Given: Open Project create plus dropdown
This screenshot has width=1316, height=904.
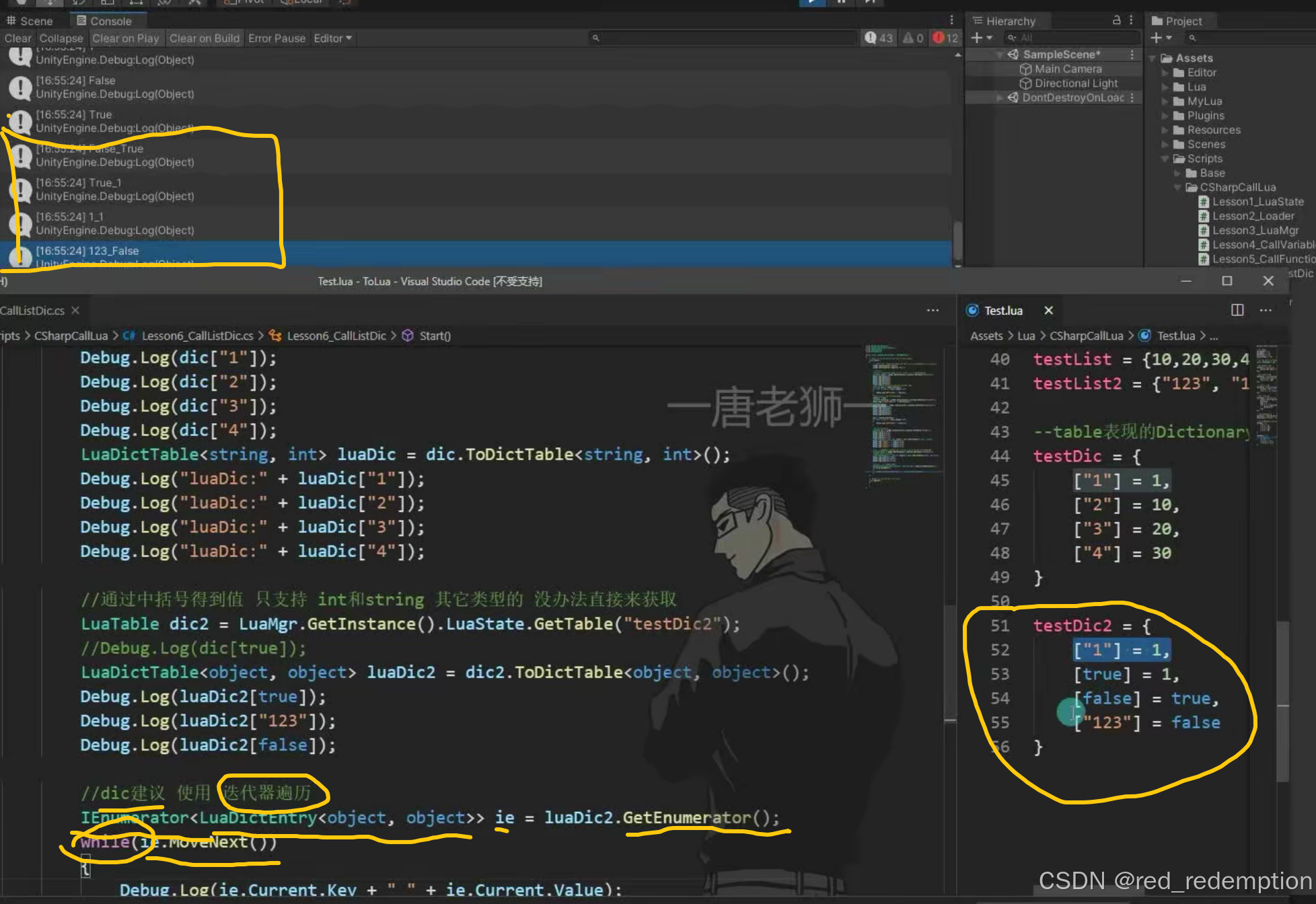Looking at the screenshot, I should (1161, 38).
